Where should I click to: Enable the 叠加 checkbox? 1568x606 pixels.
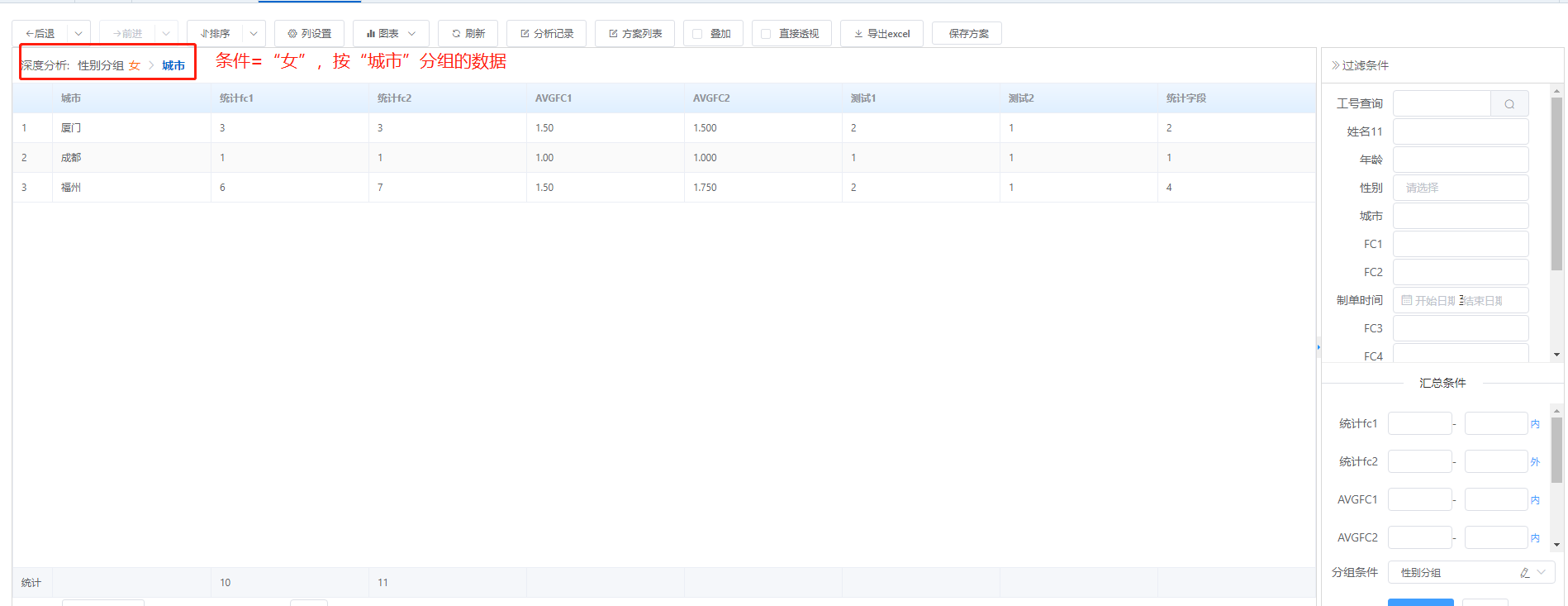[x=697, y=34]
